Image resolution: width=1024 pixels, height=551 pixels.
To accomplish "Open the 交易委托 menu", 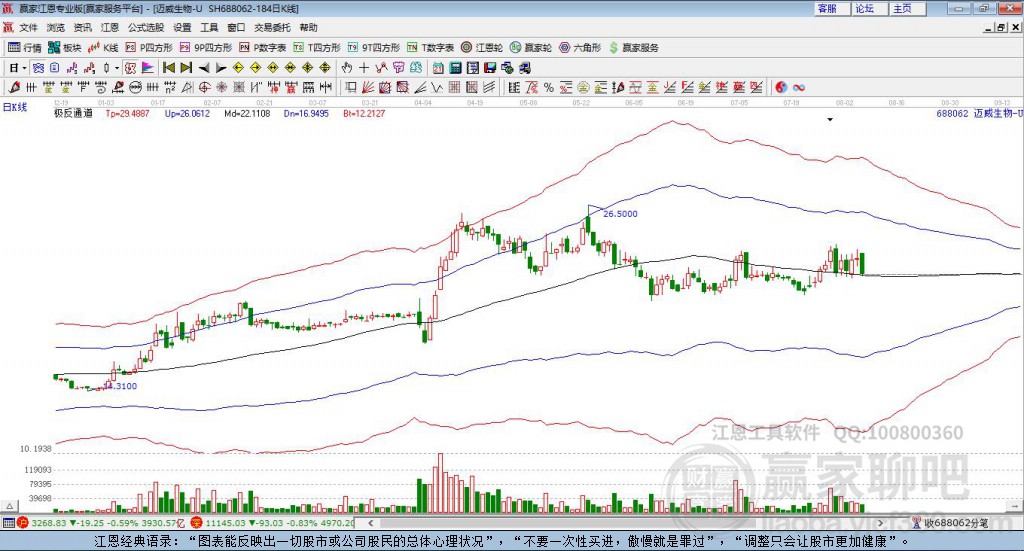I will pyautogui.click(x=272, y=27).
